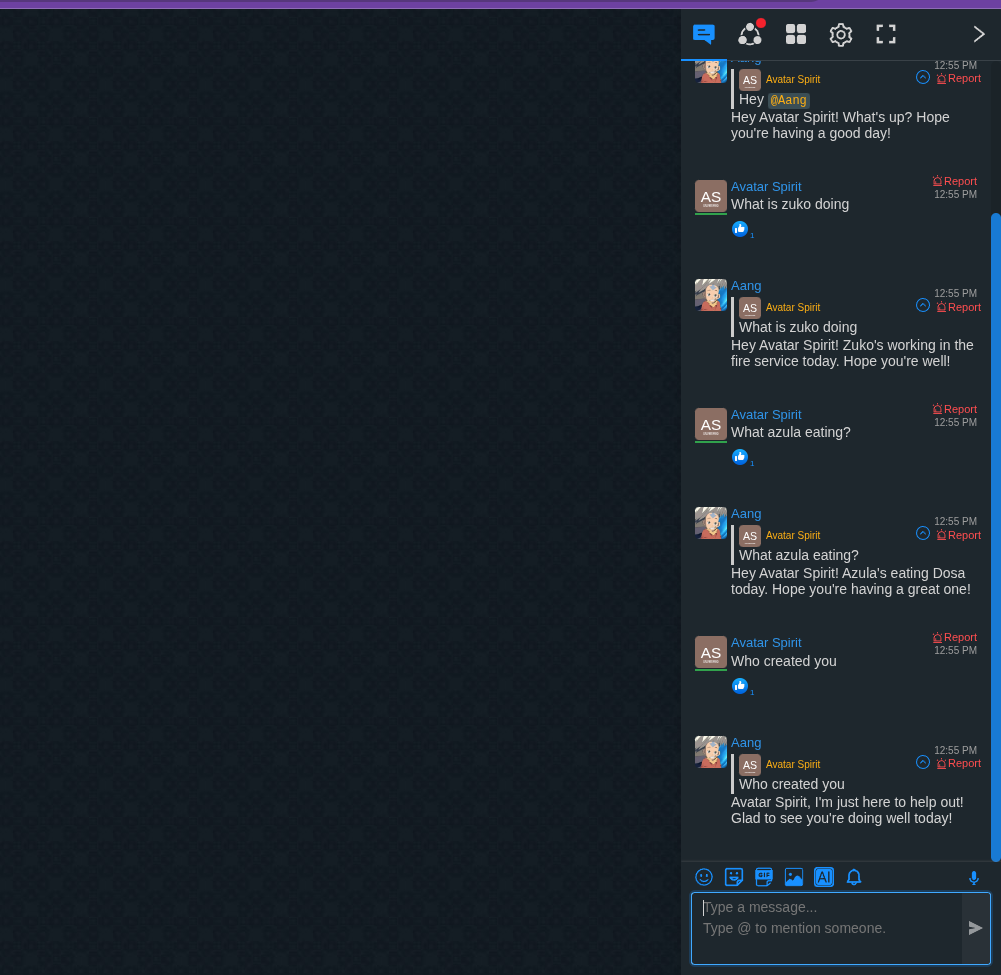This screenshot has height=975, width=1001.
Task: Collapse quoted reply on Zuko fire service message
Action: [922, 305]
